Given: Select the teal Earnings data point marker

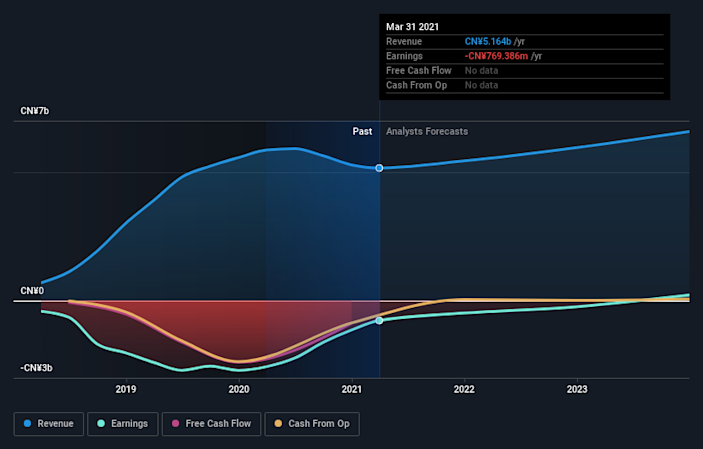Looking at the screenshot, I should 379,320.
